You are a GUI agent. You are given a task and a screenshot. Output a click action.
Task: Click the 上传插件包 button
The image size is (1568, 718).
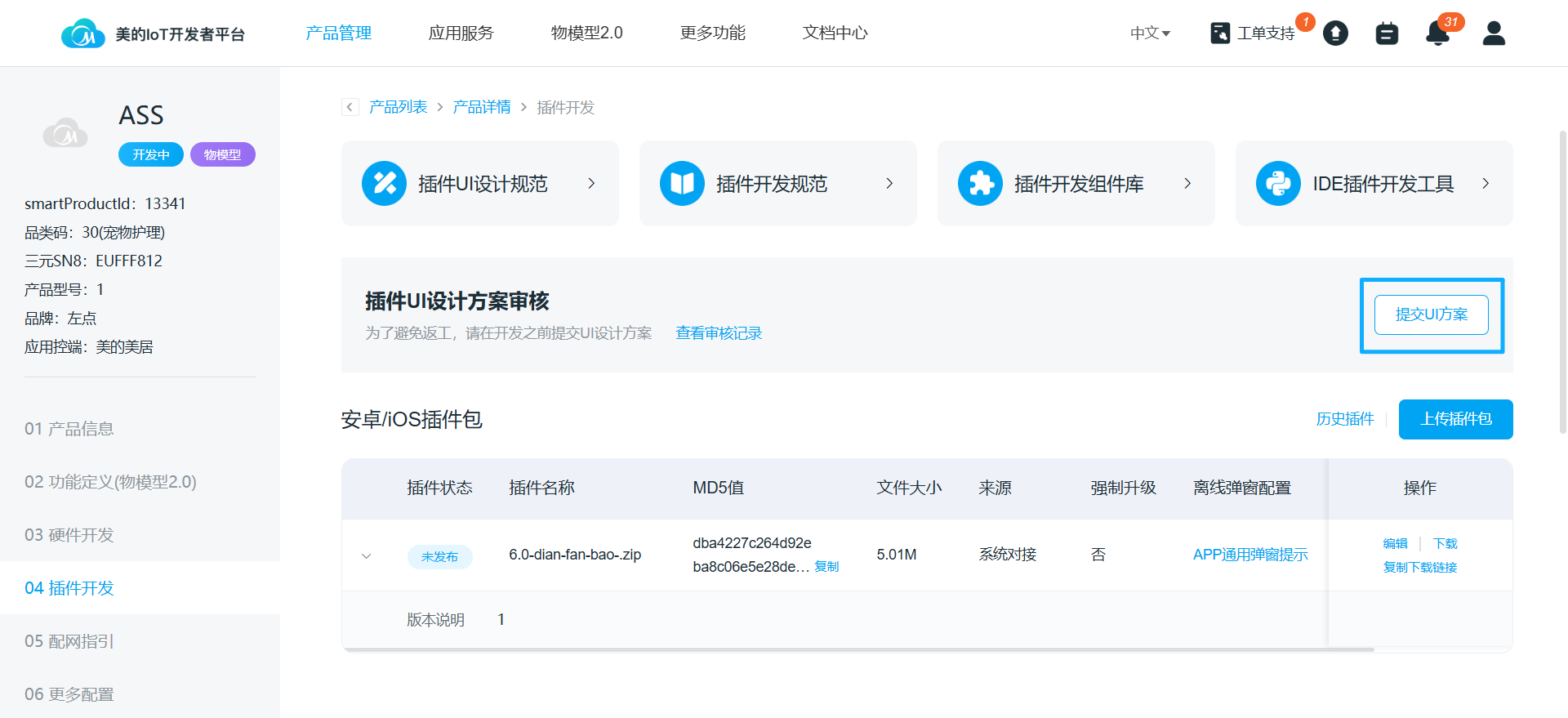point(1455,419)
